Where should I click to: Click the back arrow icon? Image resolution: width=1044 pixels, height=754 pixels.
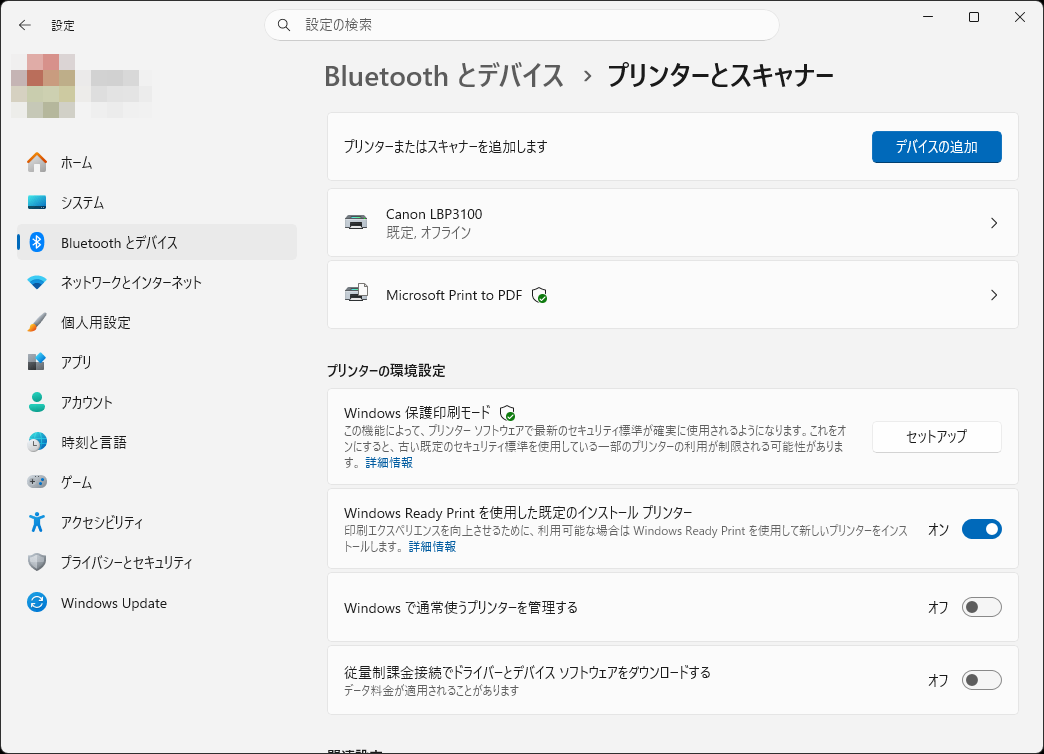point(25,25)
